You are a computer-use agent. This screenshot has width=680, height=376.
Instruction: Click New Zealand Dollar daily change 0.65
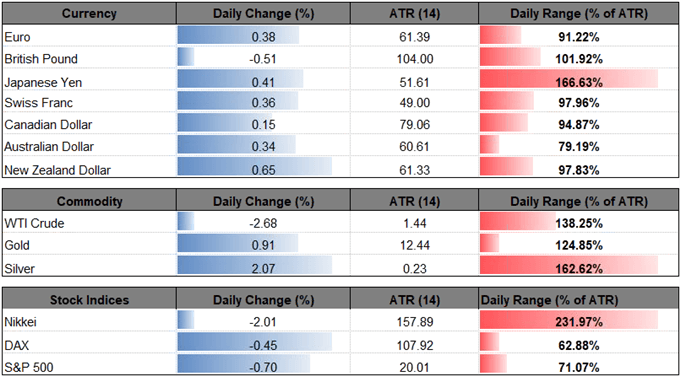pyautogui.click(x=263, y=170)
